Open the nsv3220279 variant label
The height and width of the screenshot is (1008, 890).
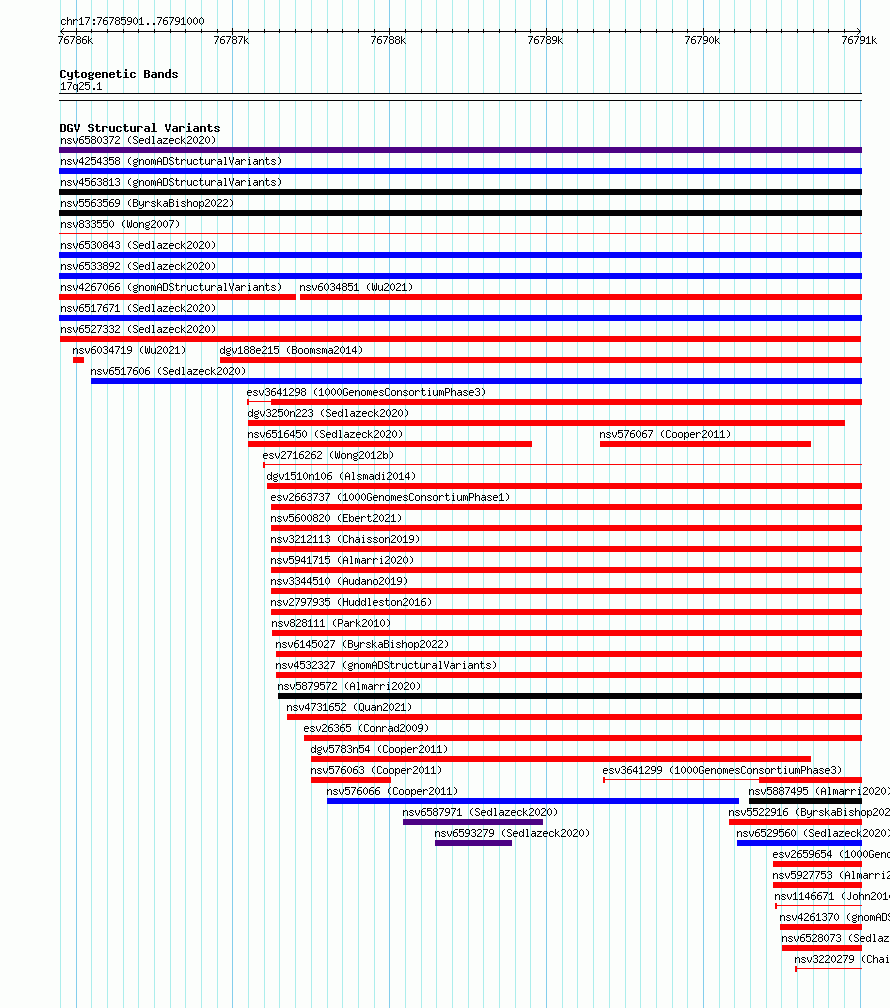842,959
